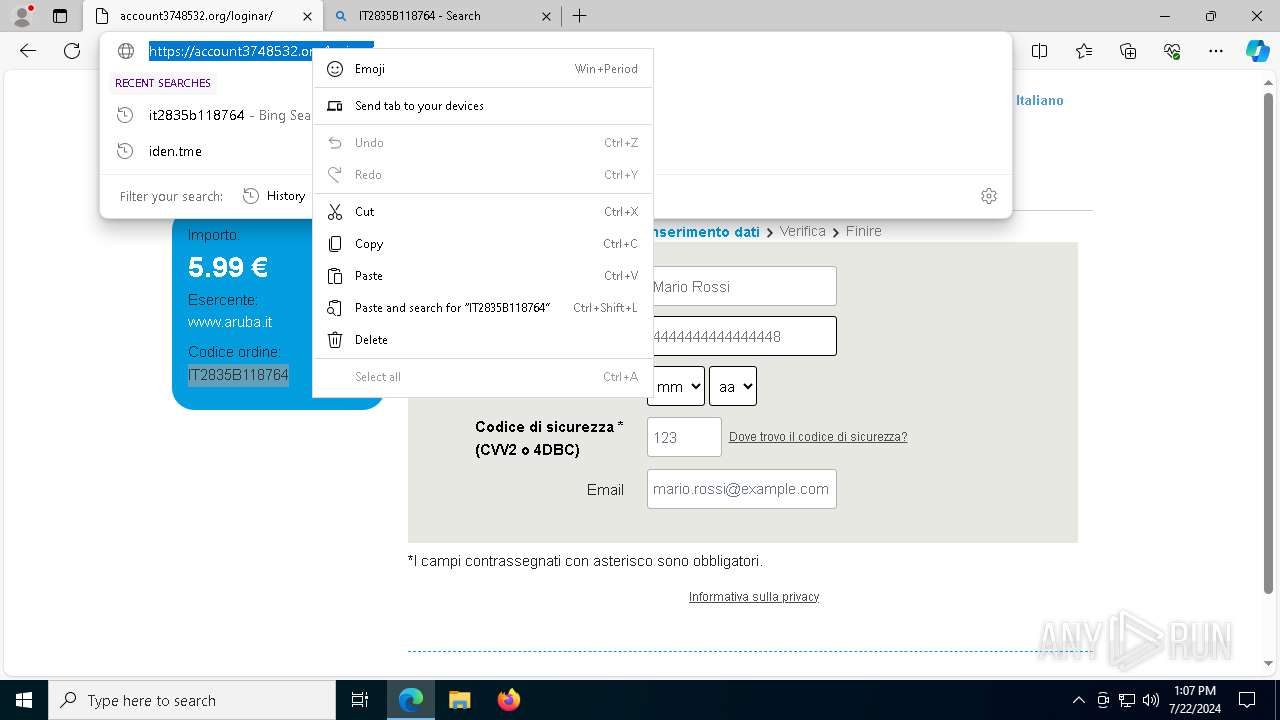Click the History filter chip
The image size is (1280, 720).
coord(274,196)
